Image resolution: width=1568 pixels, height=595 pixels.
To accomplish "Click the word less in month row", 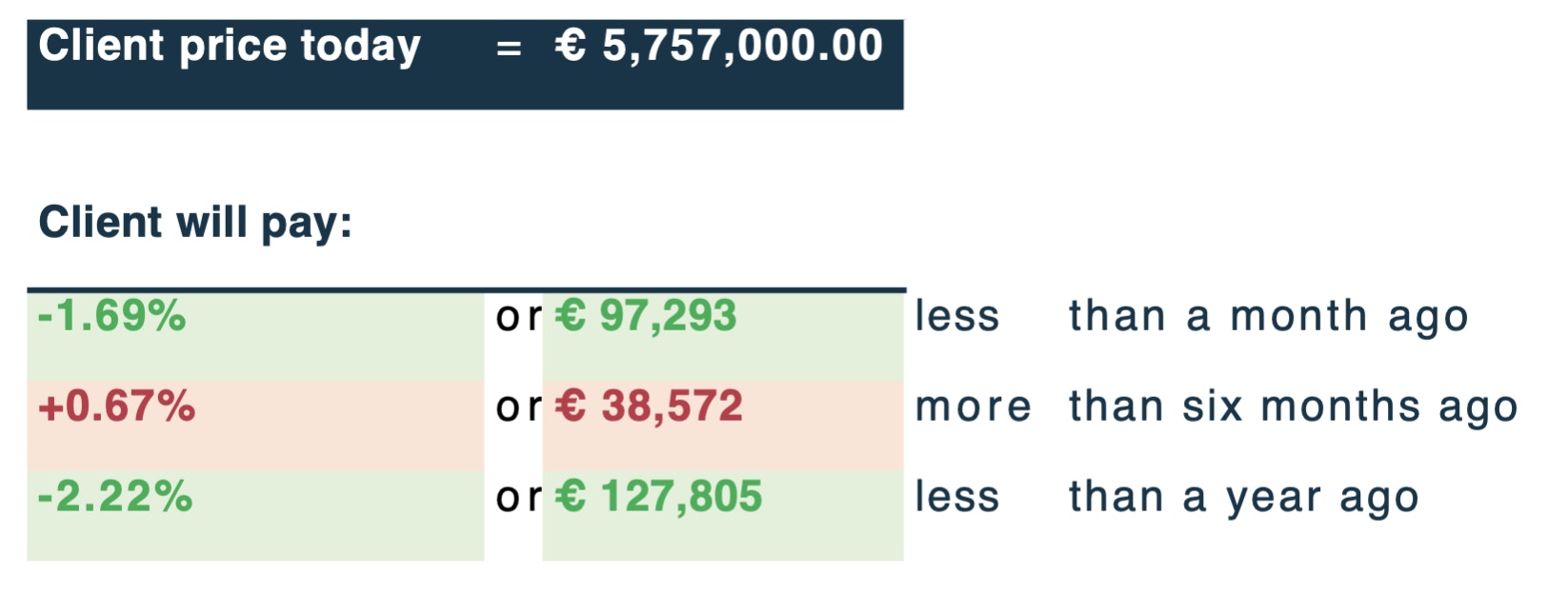I will pos(957,316).
